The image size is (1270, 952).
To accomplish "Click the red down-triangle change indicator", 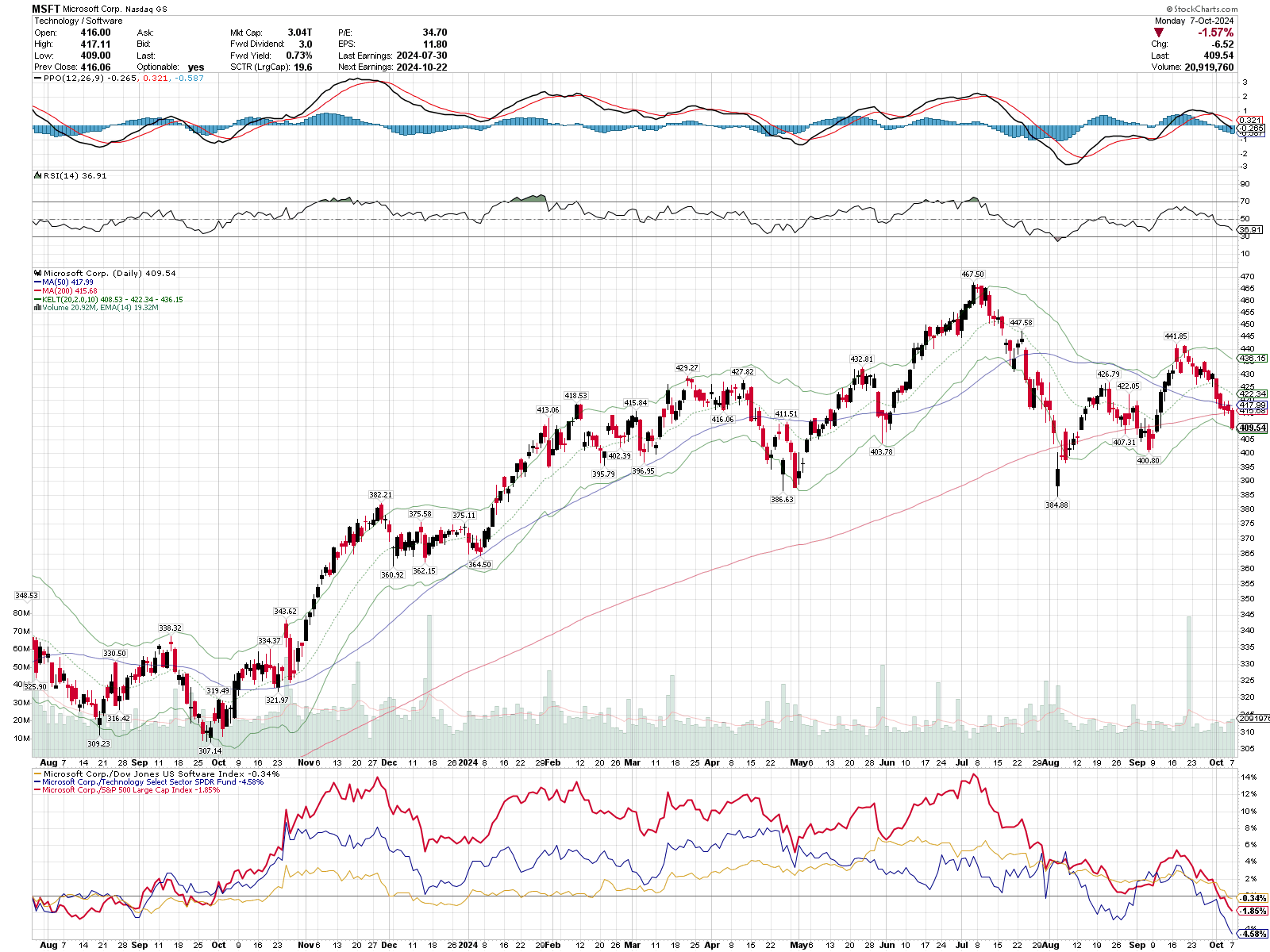I will point(1159,33).
